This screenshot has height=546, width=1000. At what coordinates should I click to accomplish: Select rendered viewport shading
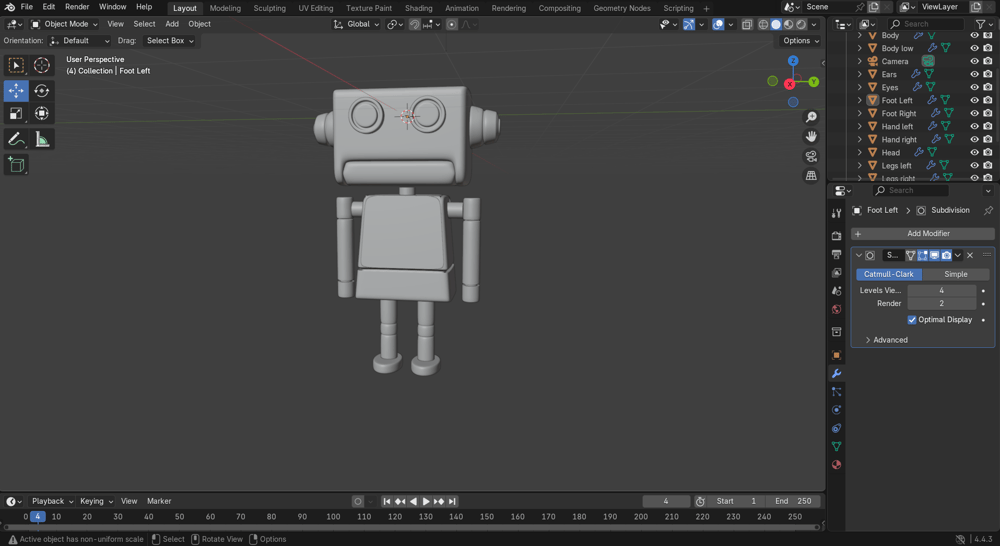(801, 24)
